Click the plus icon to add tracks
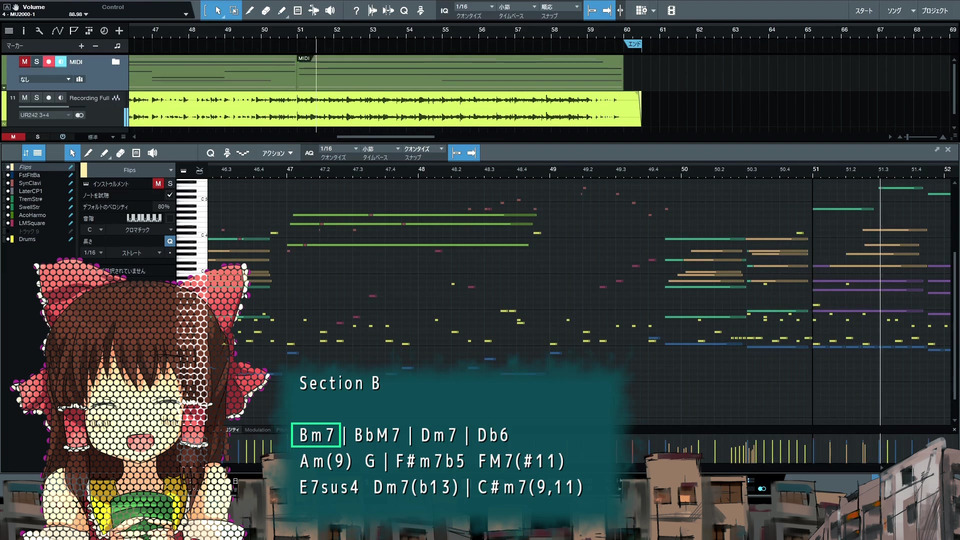 [119, 30]
